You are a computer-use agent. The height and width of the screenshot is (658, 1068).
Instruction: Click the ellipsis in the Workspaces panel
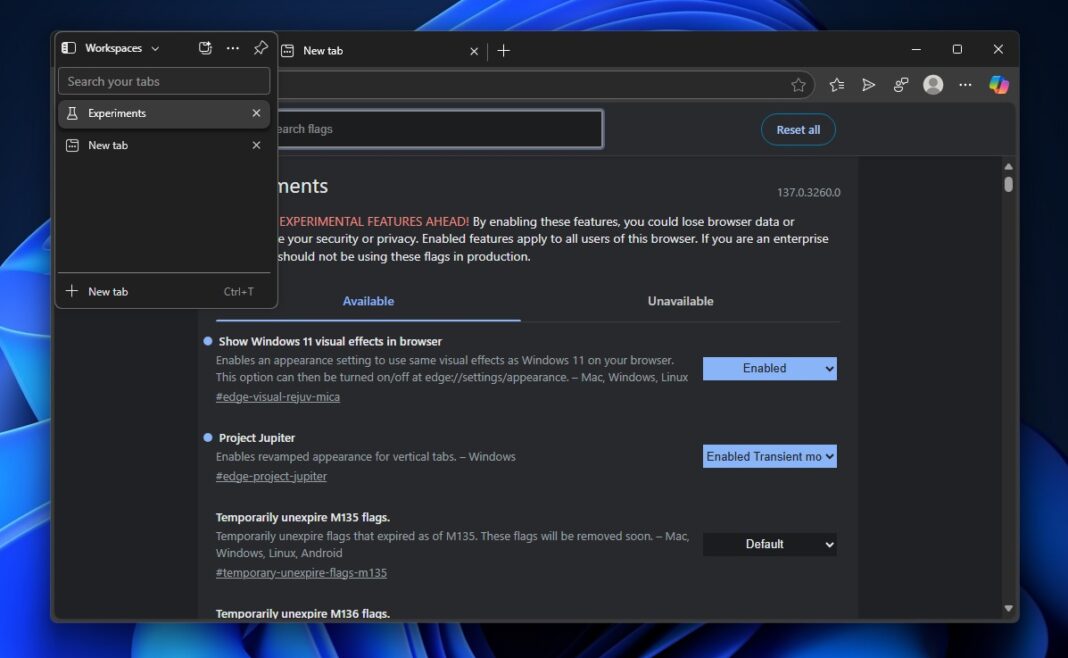(x=233, y=47)
